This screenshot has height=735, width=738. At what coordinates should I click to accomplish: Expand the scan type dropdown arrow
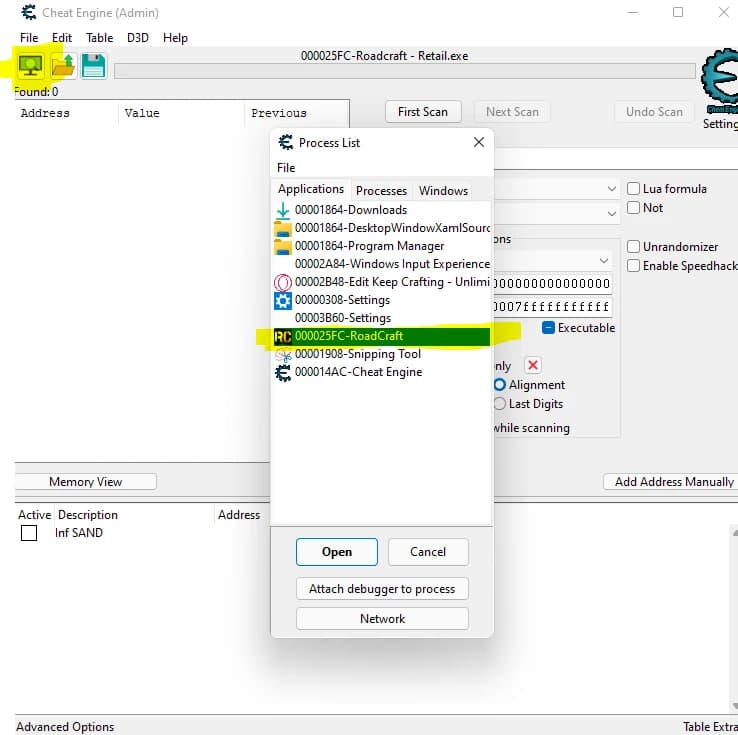pos(611,189)
